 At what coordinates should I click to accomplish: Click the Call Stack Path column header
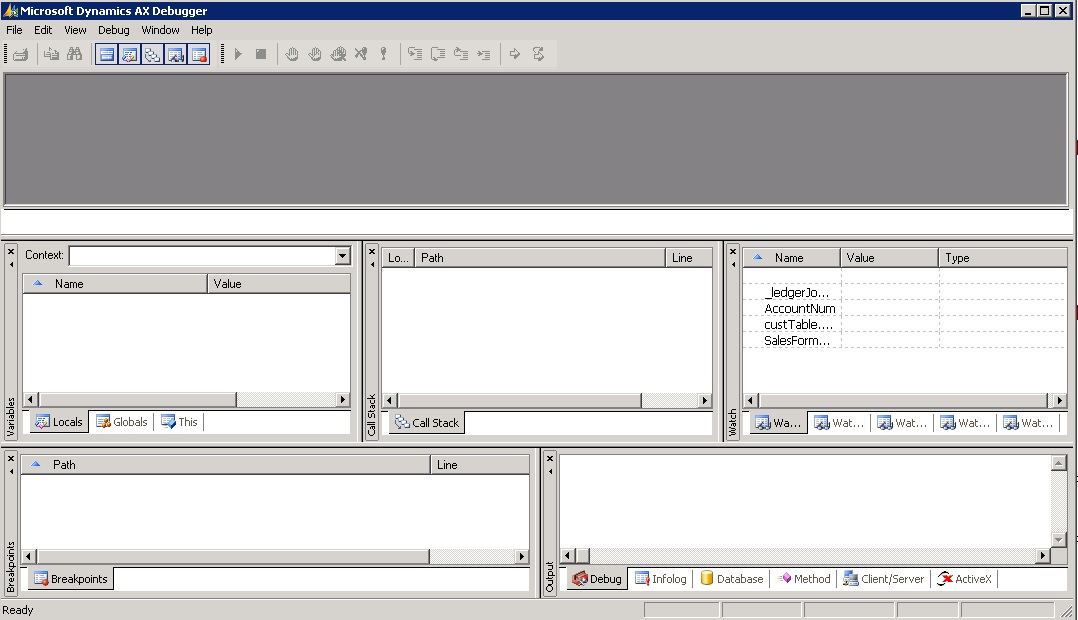tap(540, 258)
